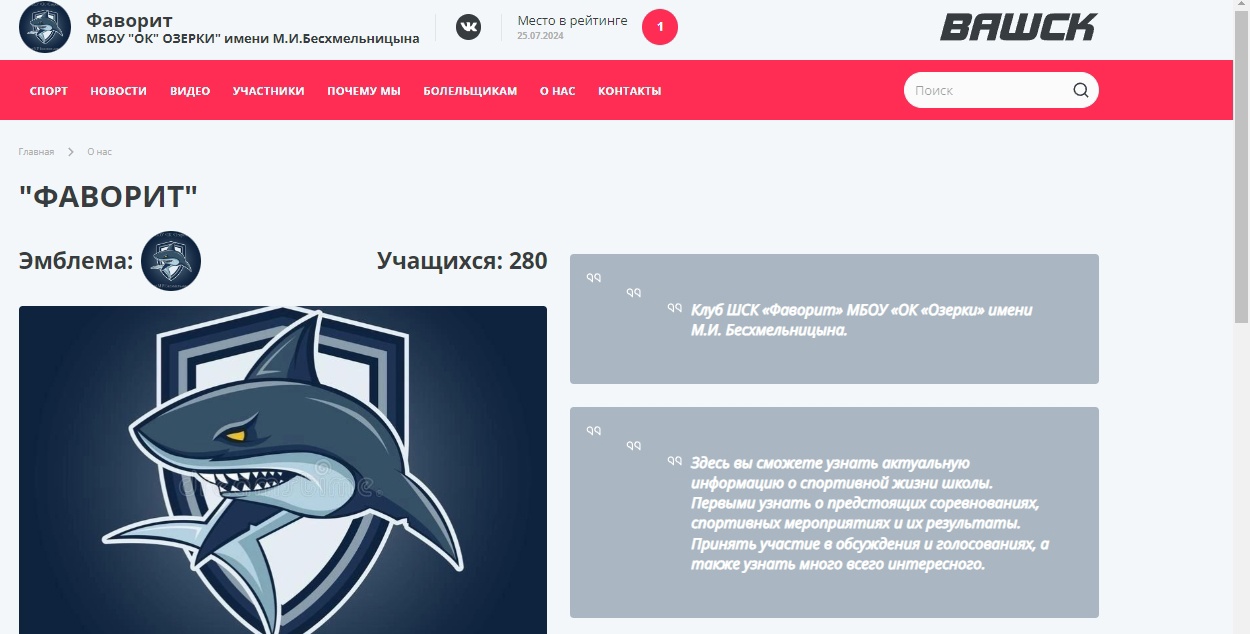This screenshot has width=1250, height=634.
Task: Click the rating badge showing 1
Action: point(660,27)
